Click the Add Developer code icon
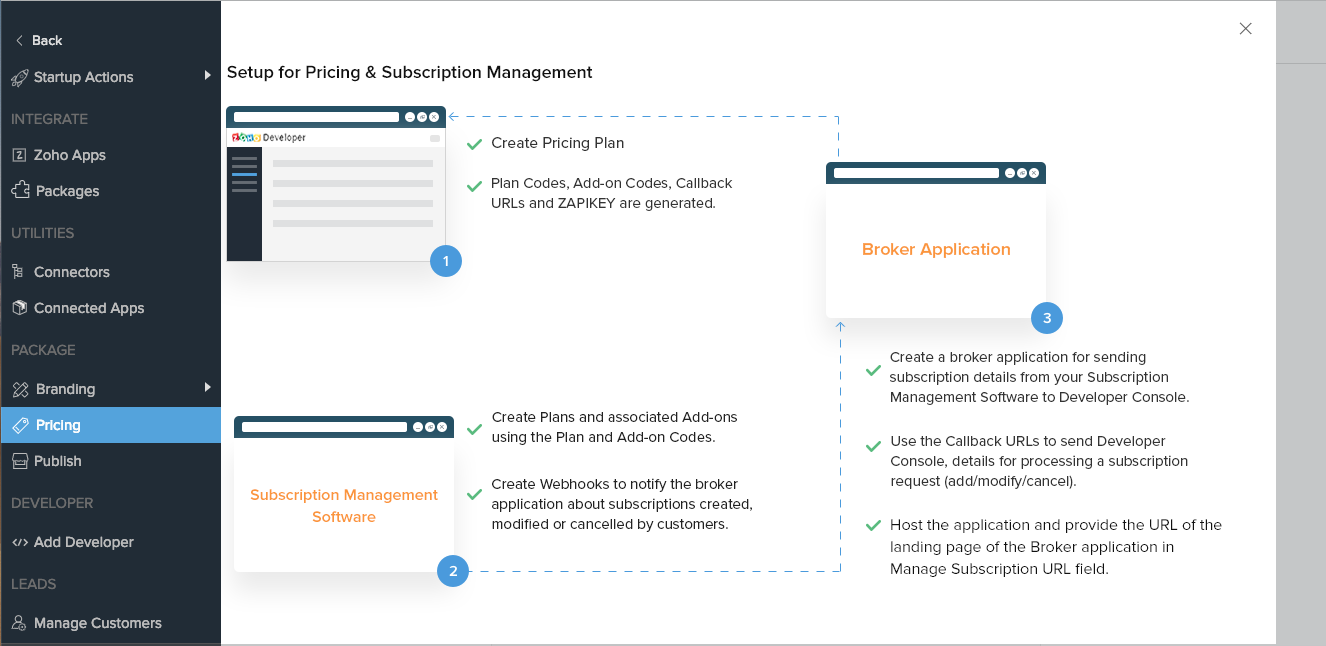 pyautogui.click(x=19, y=542)
